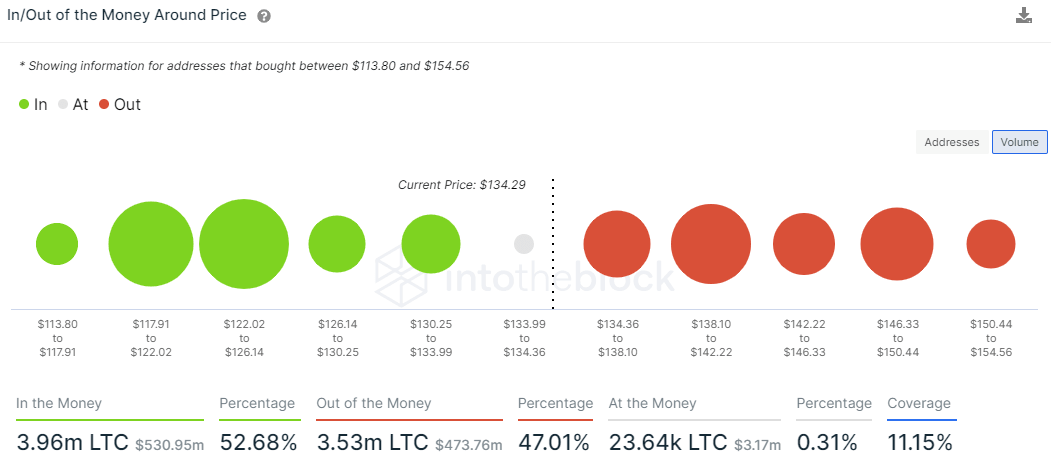Select the Volume view button
1051x462 pixels.
pyautogui.click(x=1019, y=142)
